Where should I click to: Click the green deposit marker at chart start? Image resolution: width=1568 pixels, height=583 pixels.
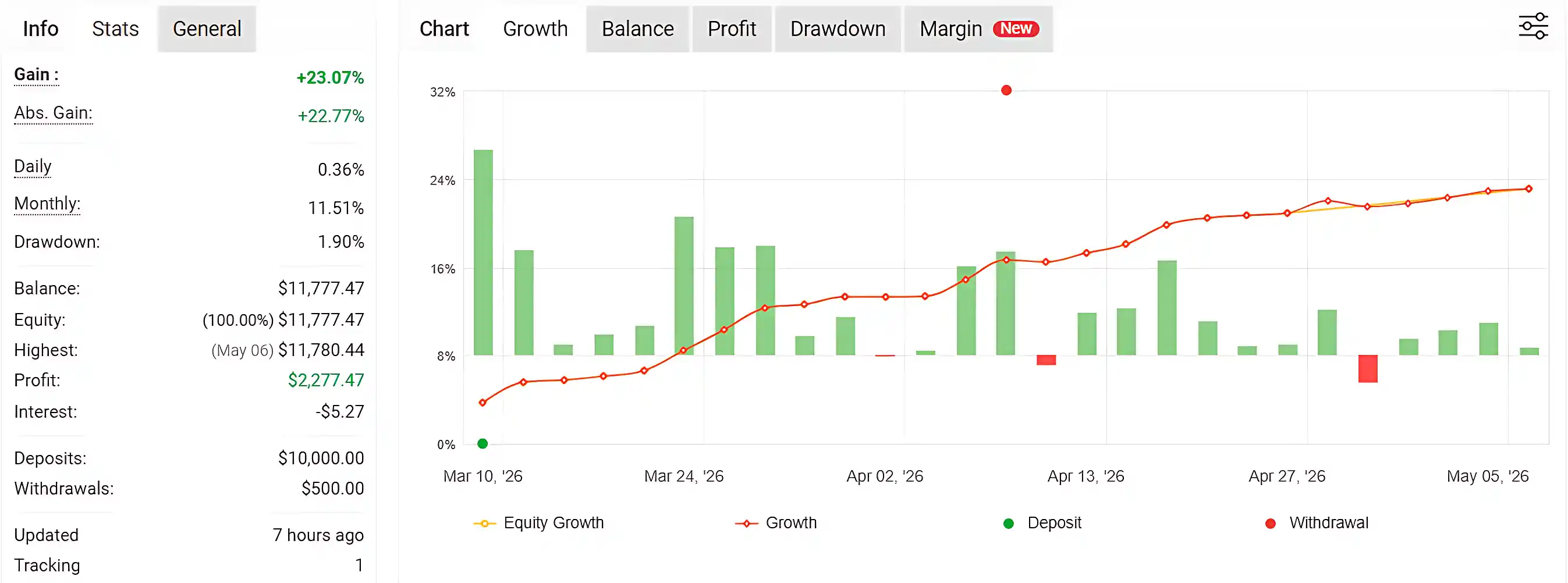(483, 443)
